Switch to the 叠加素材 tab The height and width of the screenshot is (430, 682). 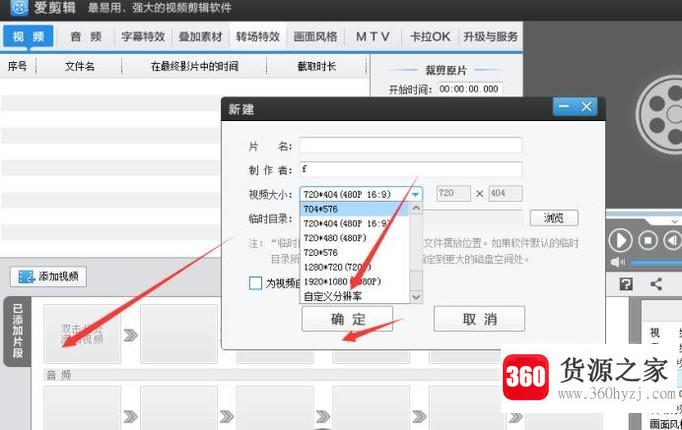(x=200, y=37)
